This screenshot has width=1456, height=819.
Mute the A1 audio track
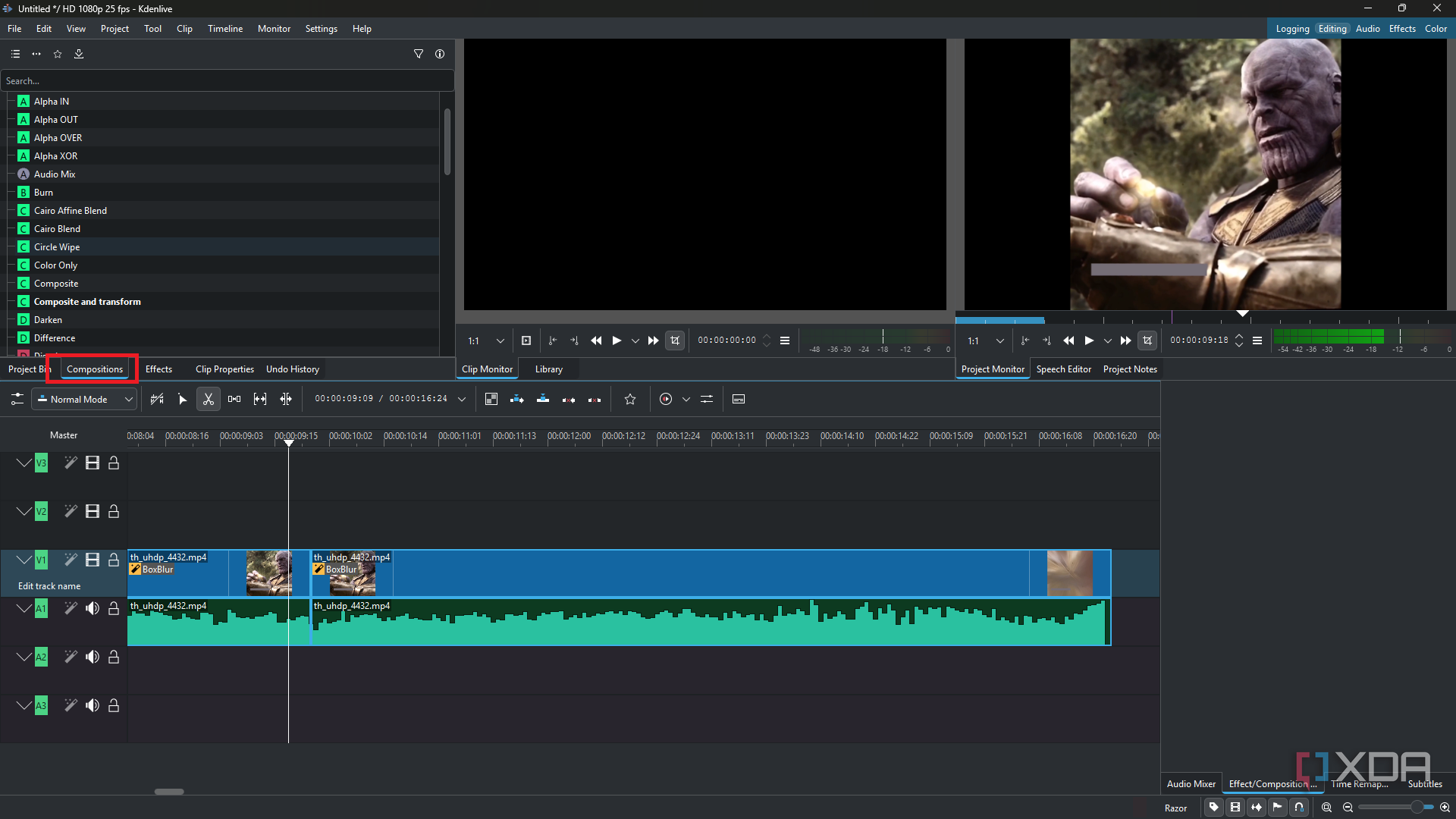[93, 608]
